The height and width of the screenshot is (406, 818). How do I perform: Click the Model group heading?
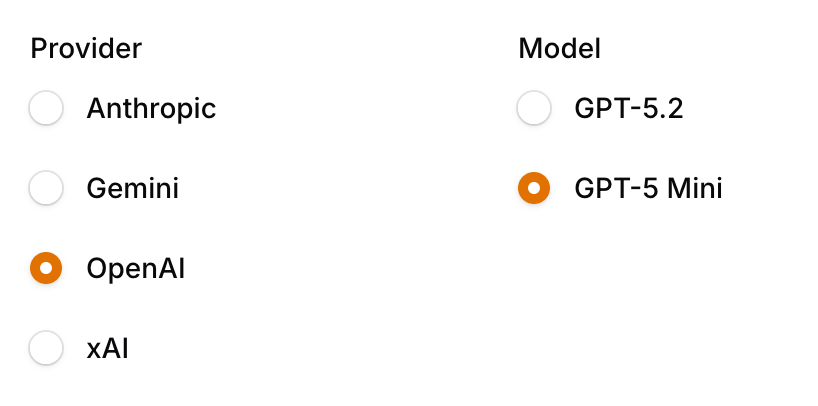click(559, 47)
